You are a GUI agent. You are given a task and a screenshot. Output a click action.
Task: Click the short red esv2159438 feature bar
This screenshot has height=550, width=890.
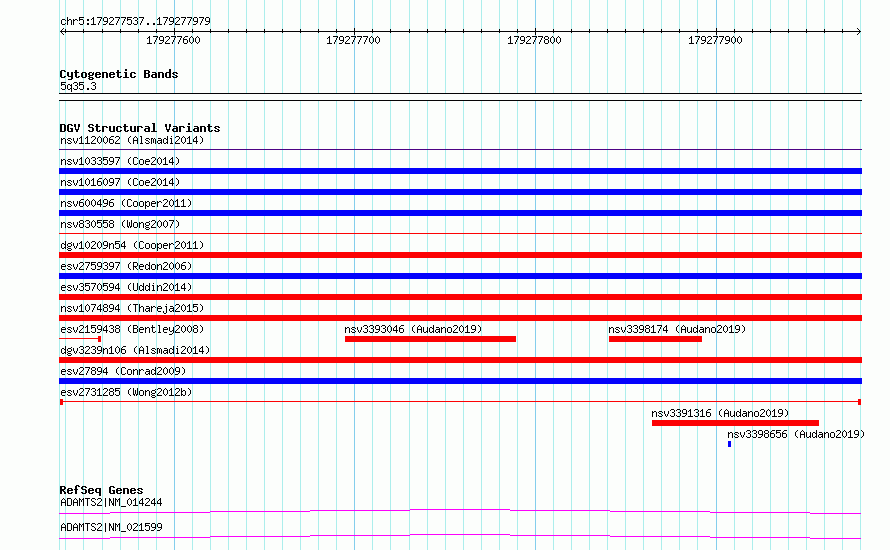pos(80,339)
